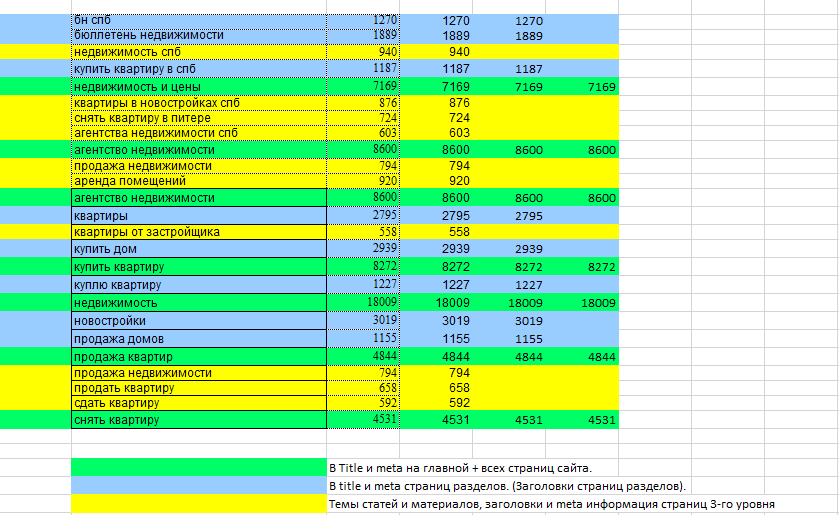Click the 'продажа домов' cell

point(199,339)
